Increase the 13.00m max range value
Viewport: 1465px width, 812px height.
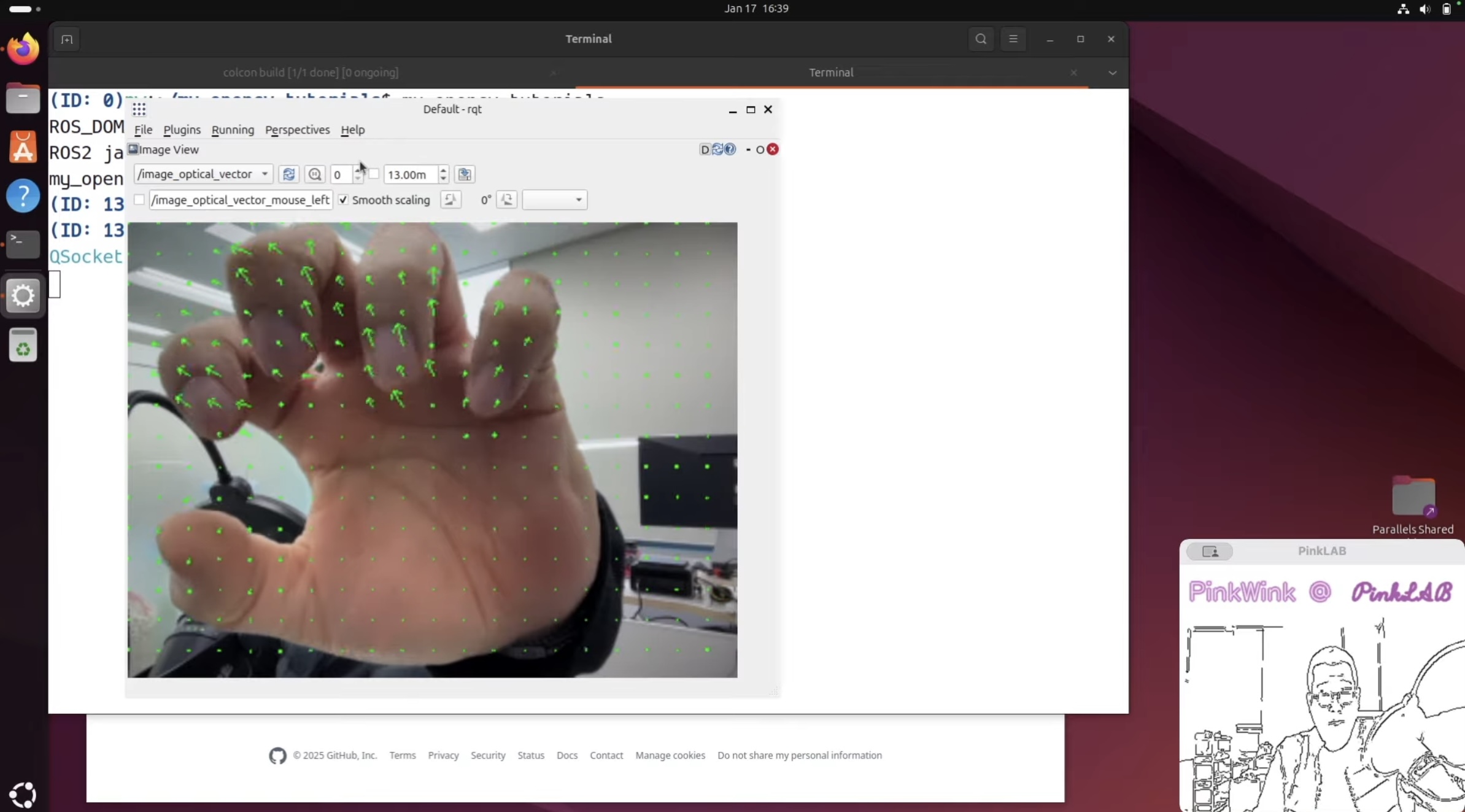tap(443, 170)
